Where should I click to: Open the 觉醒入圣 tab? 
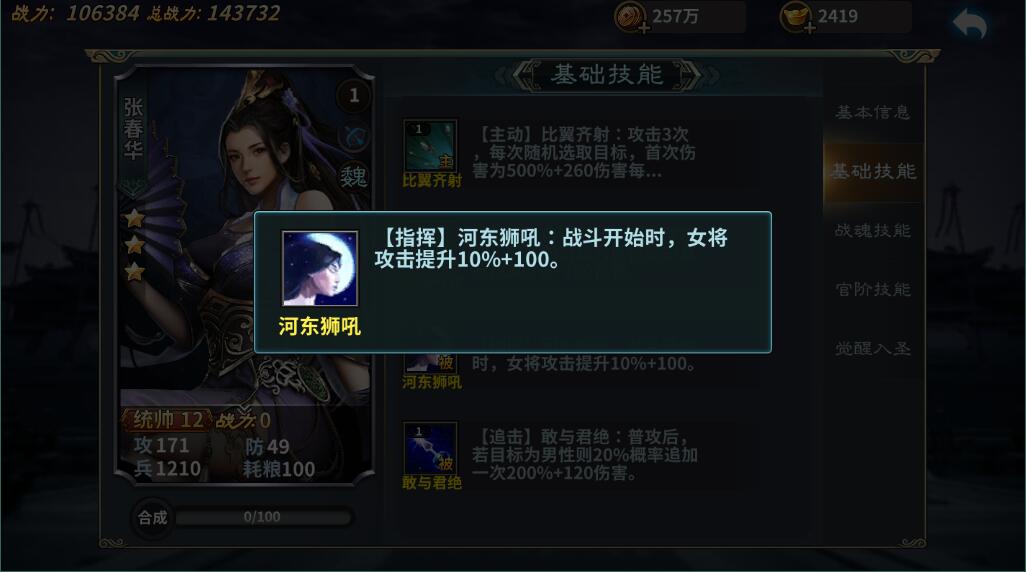pos(873,348)
